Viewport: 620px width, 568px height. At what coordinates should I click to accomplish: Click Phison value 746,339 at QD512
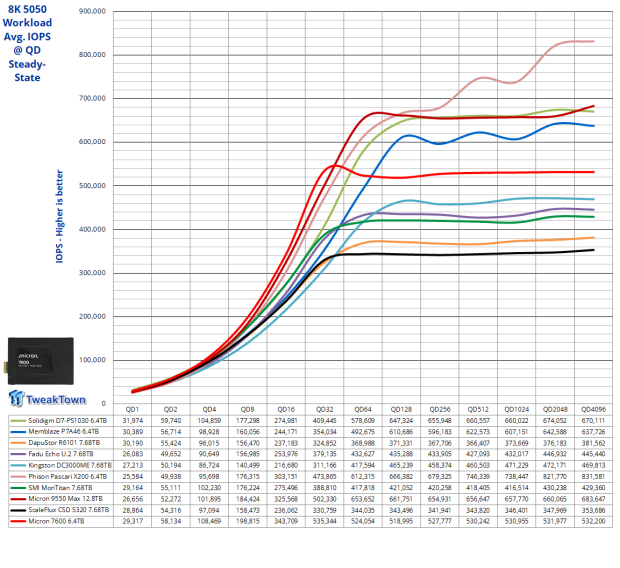tap(478, 476)
